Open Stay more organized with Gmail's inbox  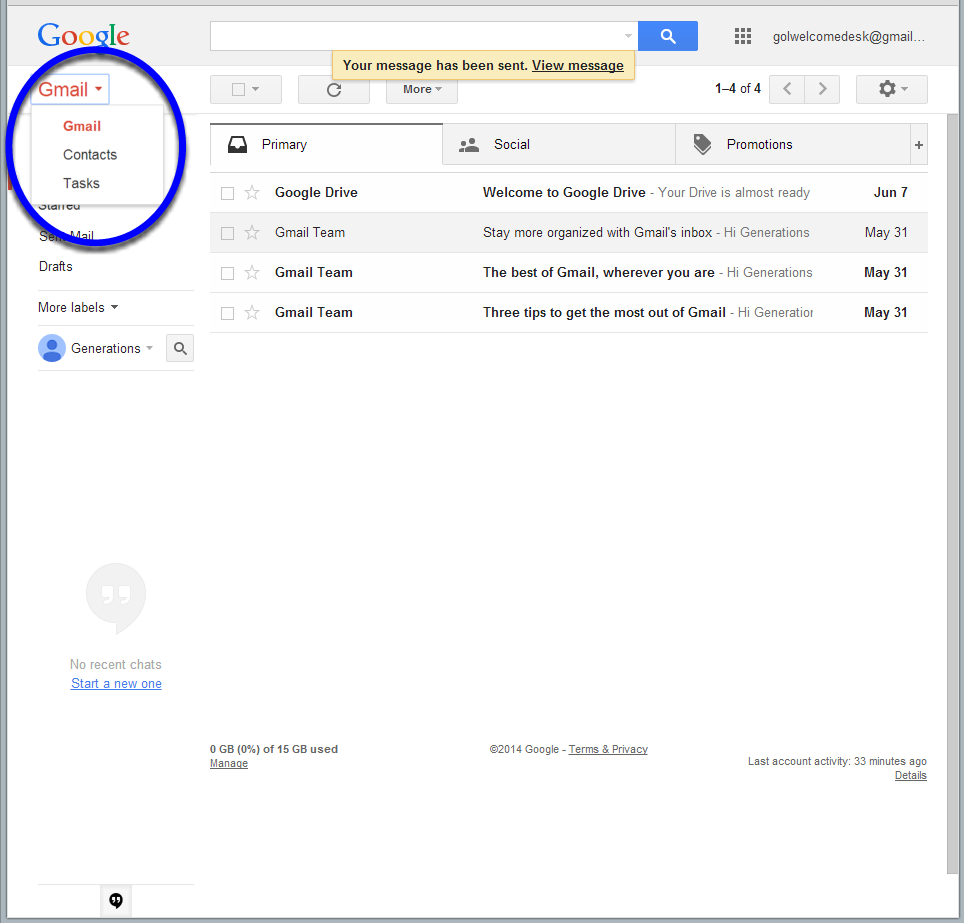tap(569, 233)
